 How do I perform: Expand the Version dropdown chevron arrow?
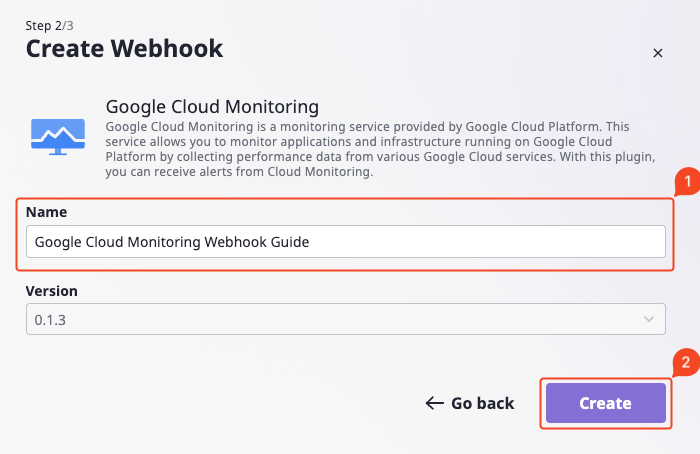649,319
